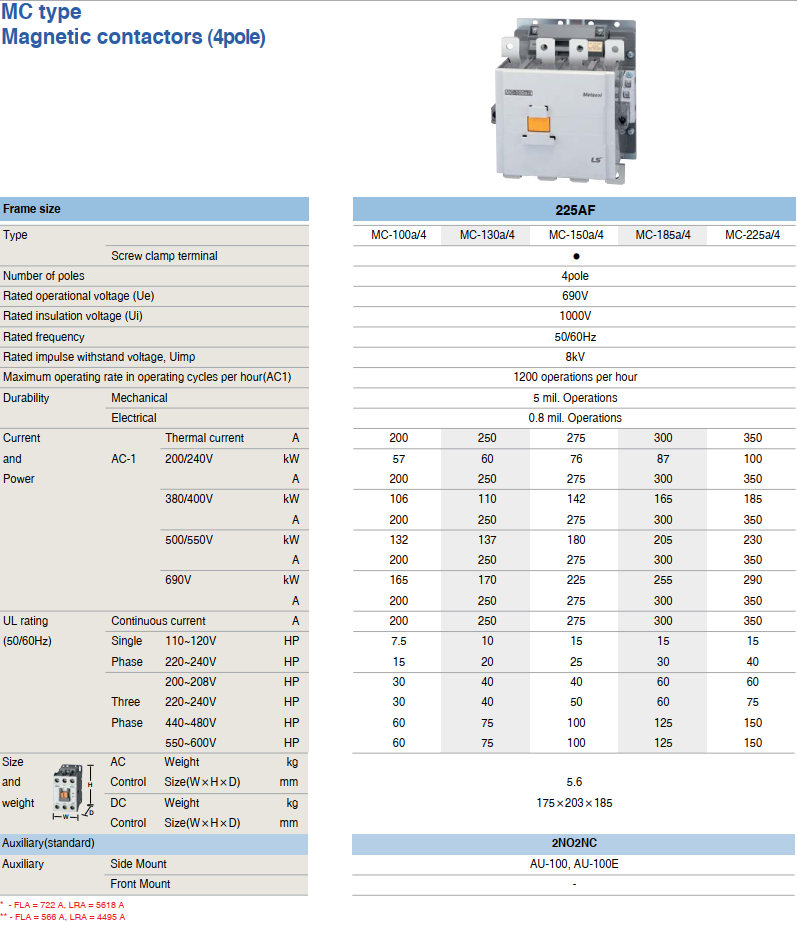Click the '230' kW value for MC-225a/4

click(x=753, y=540)
